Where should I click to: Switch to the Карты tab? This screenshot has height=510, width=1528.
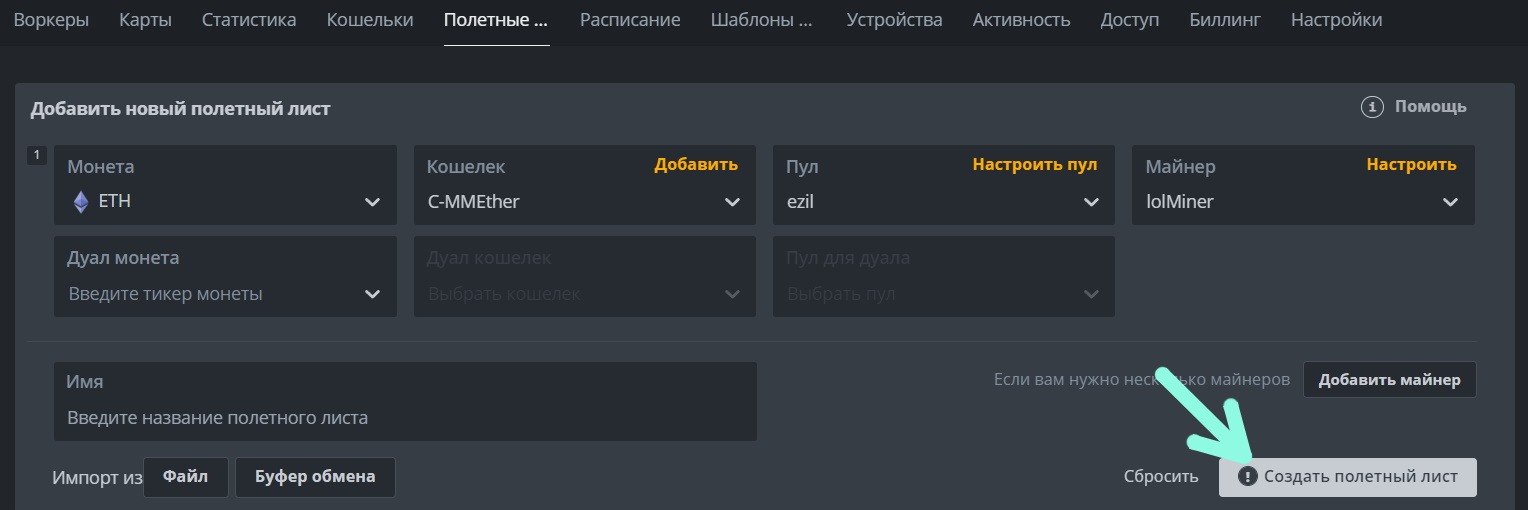(x=145, y=20)
